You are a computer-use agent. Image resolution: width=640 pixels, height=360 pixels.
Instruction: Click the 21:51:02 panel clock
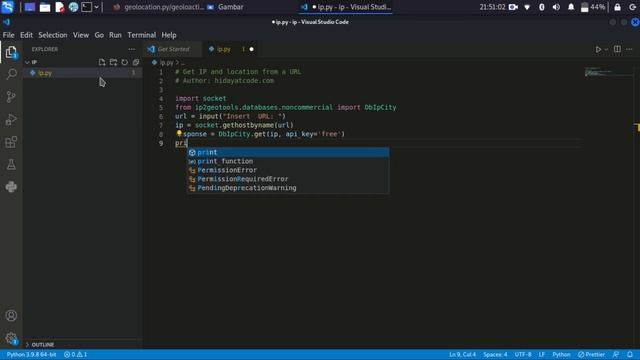pyautogui.click(x=492, y=7)
